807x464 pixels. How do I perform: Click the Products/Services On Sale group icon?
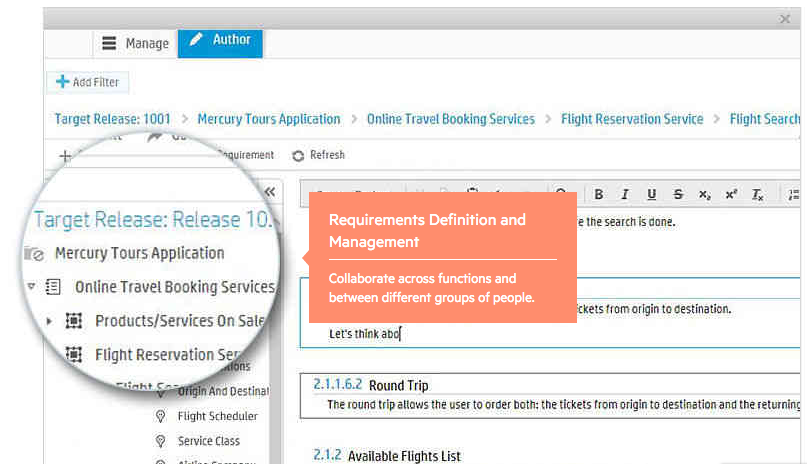74,321
